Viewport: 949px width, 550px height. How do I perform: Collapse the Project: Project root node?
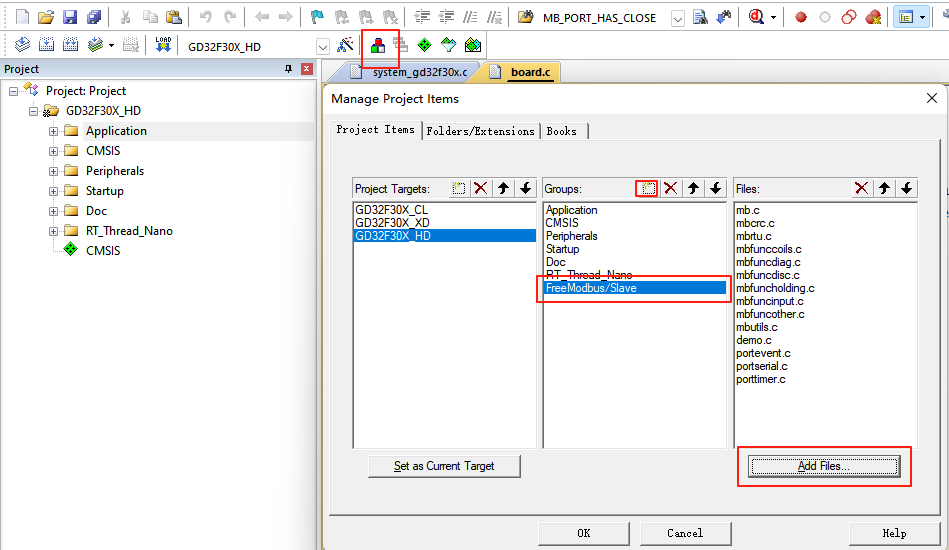point(13,91)
